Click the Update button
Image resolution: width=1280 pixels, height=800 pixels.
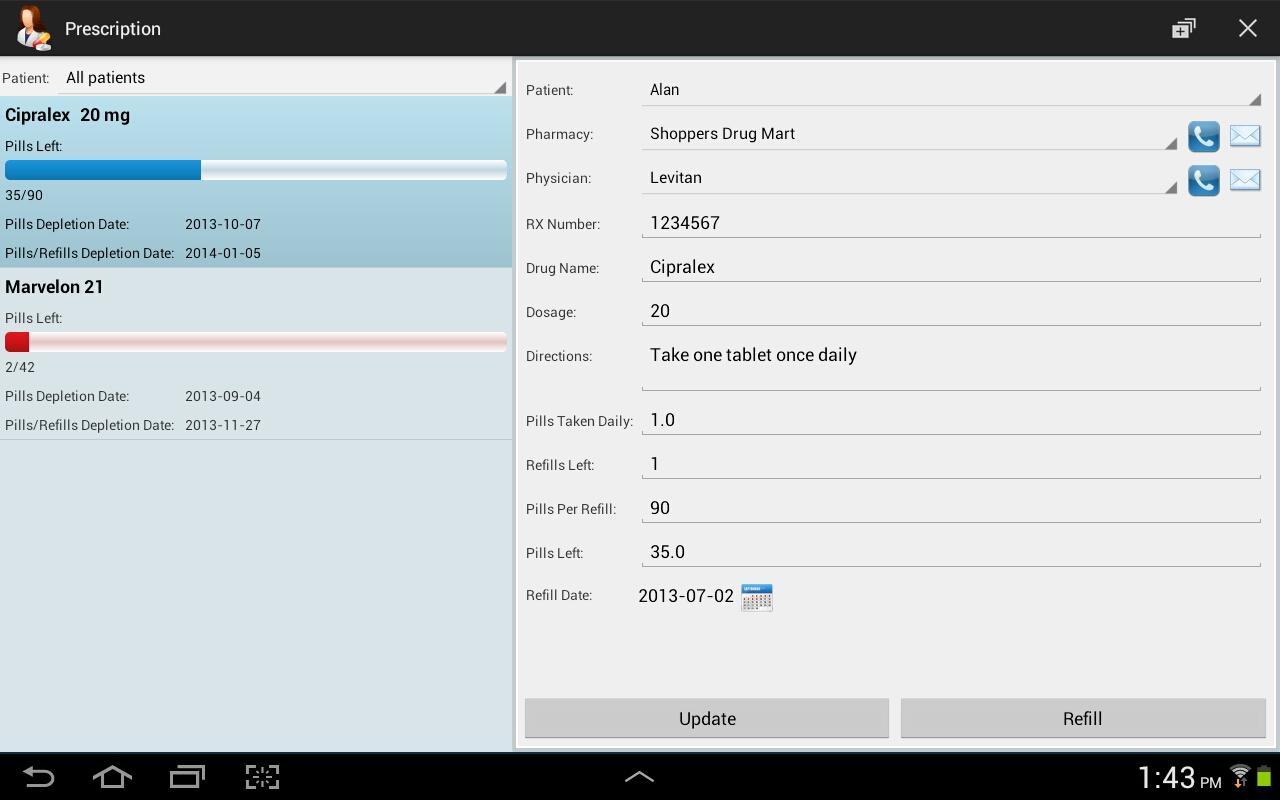pos(707,719)
